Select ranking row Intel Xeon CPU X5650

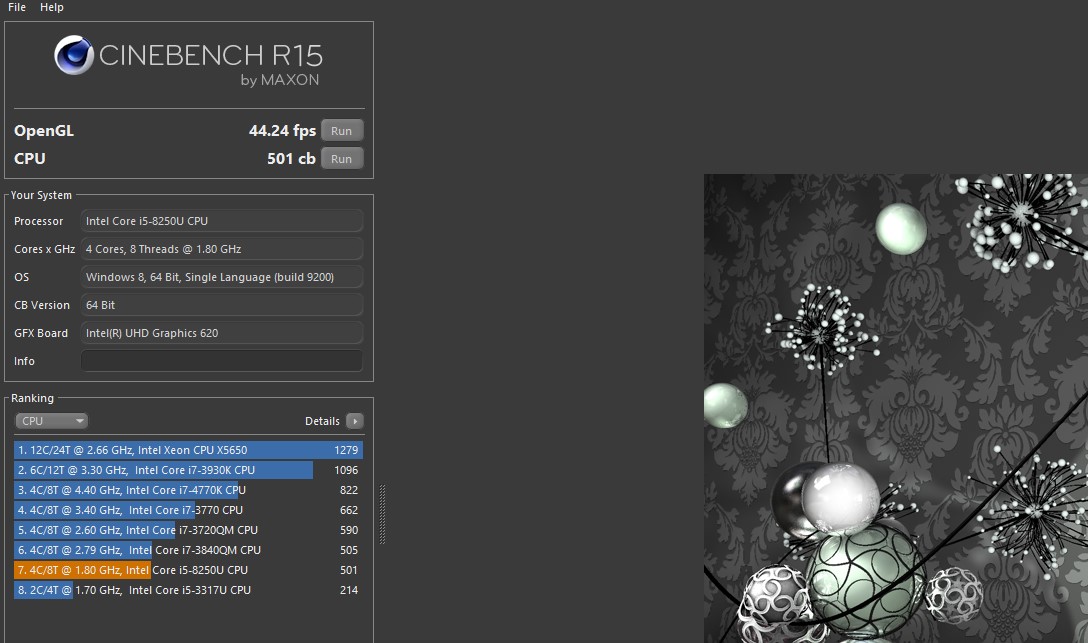[188, 449]
